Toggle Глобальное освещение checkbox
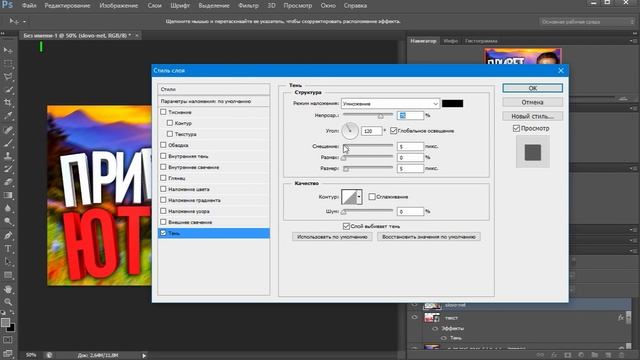 point(393,131)
